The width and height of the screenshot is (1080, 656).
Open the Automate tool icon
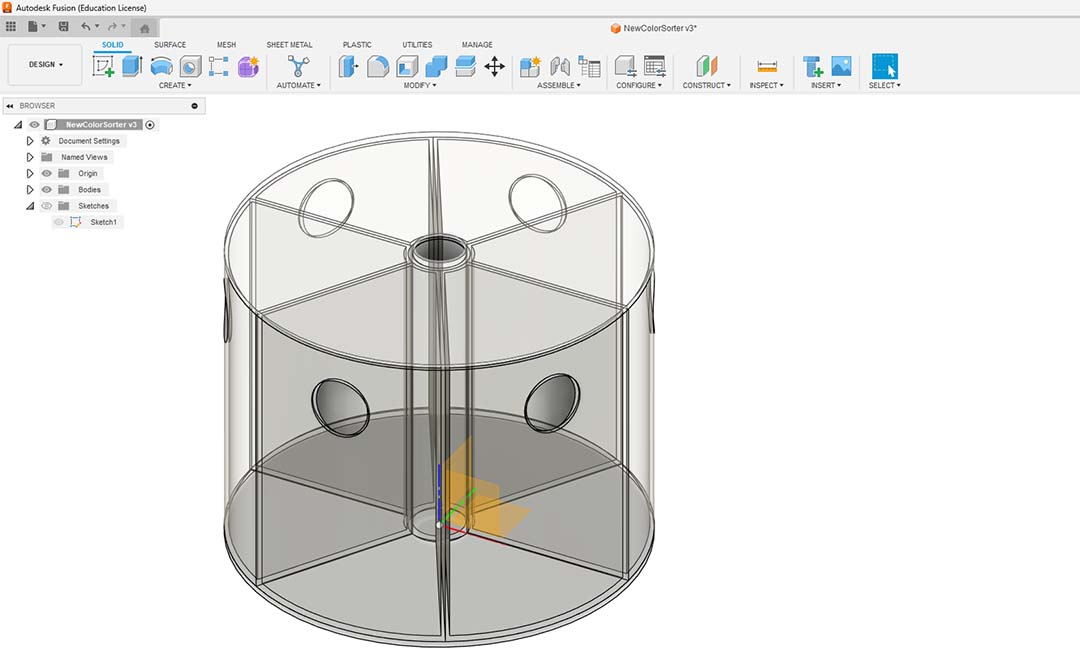[x=298, y=67]
